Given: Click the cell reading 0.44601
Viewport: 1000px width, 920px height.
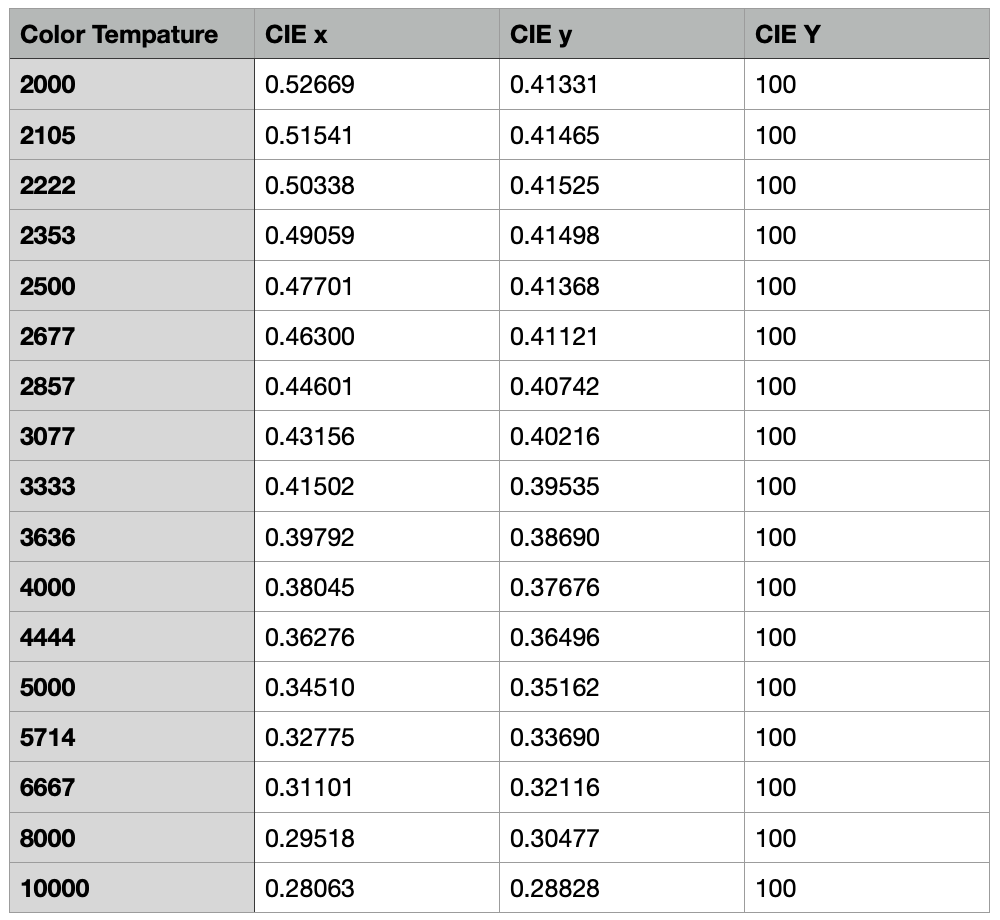Looking at the screenshot, I should click(x=310, y=387).
